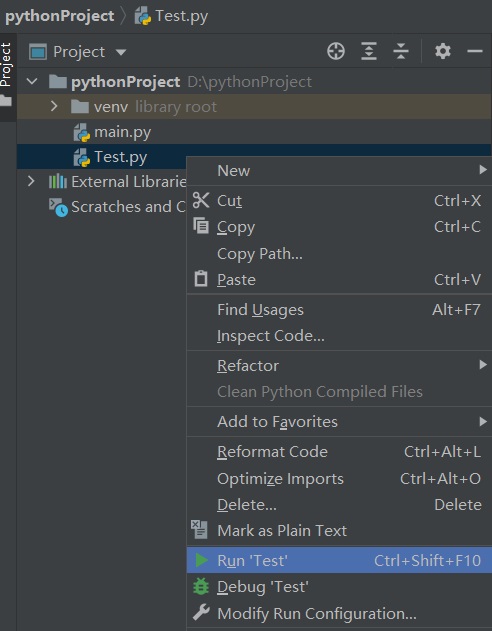Open the New submenu arrow
This screenshot has width=492, height=631.
pos(483,170)
